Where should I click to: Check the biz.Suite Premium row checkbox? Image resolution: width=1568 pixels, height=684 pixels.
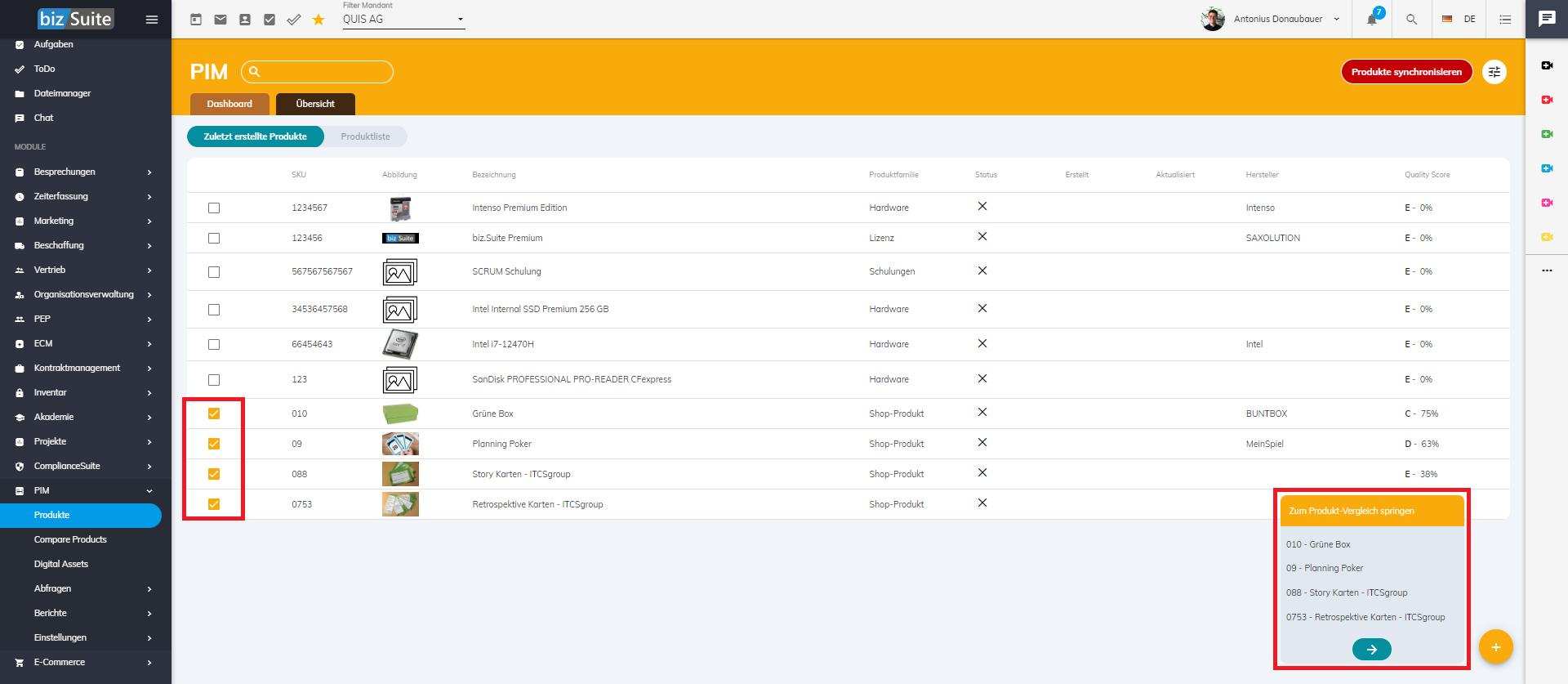point(214,239)
